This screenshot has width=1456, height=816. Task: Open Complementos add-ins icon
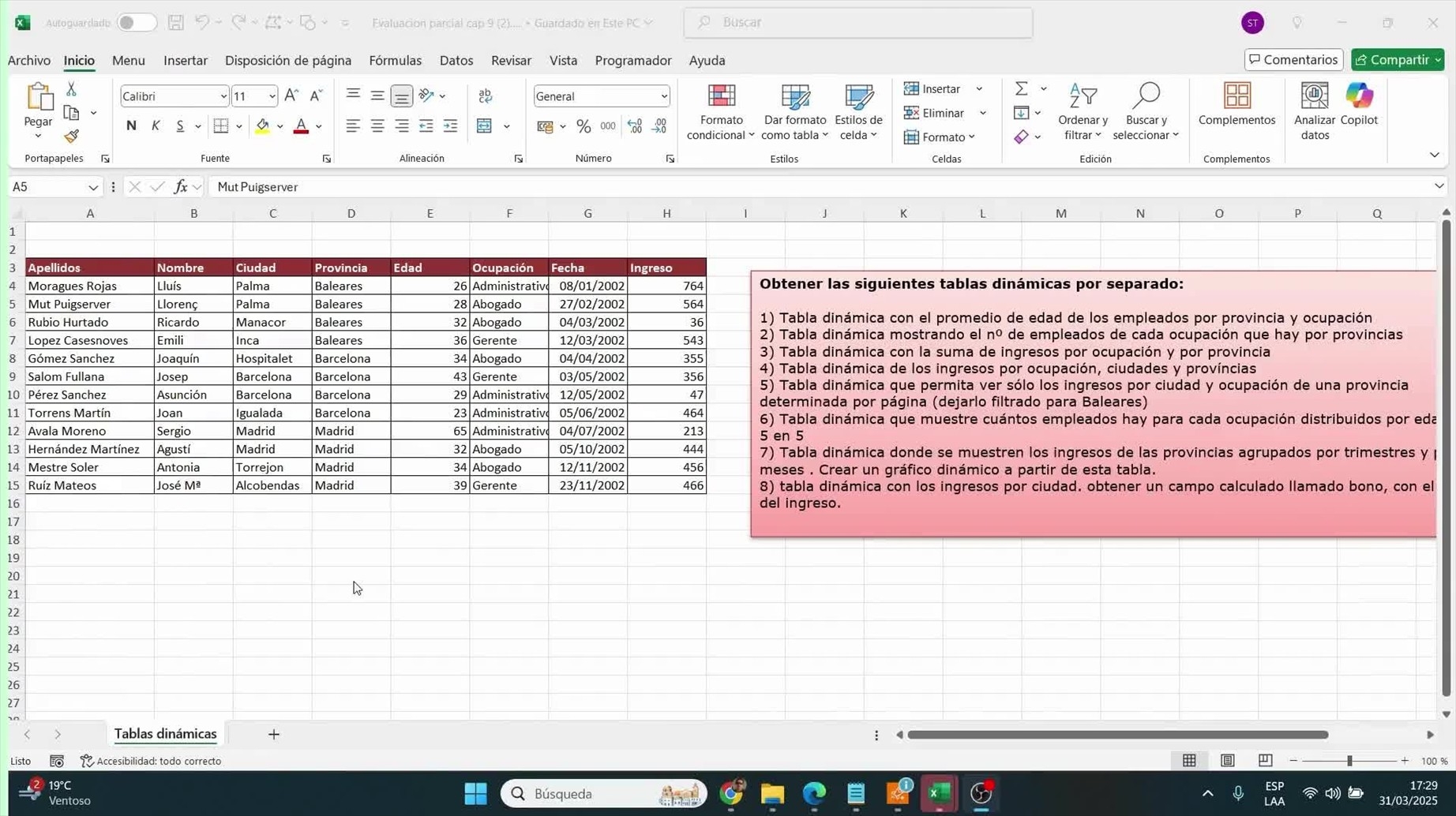pos(1236,104)
